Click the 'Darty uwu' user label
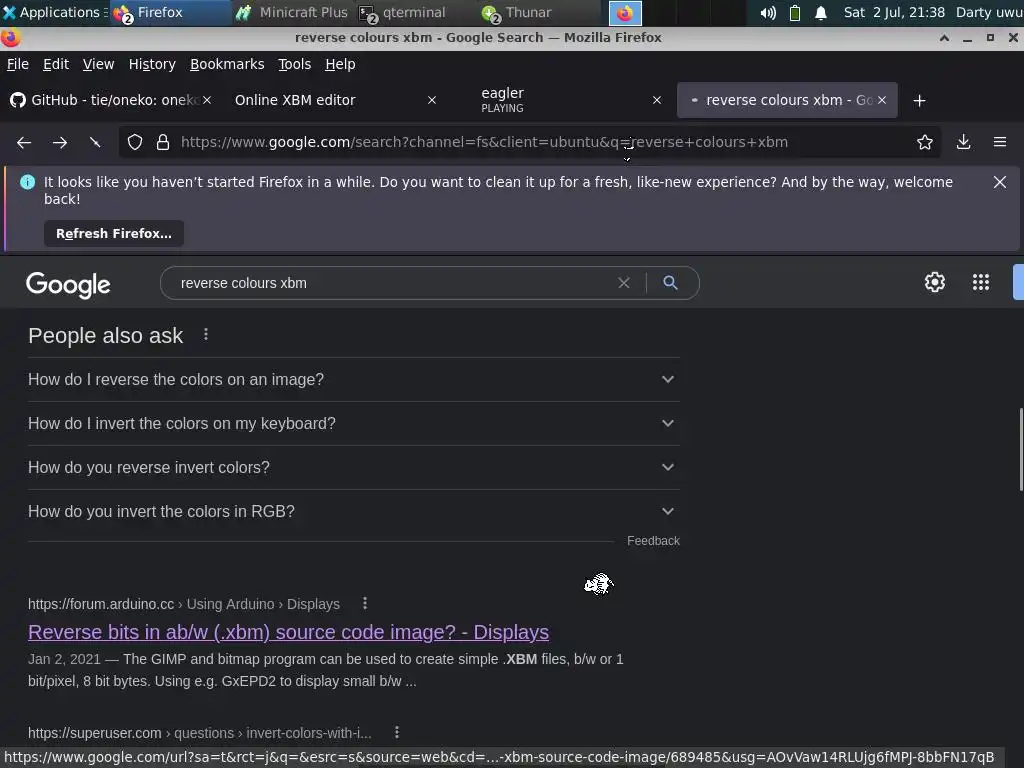The height and width of the screenshot is (768, 1024). pyautogui.click(x=989, y=12)
